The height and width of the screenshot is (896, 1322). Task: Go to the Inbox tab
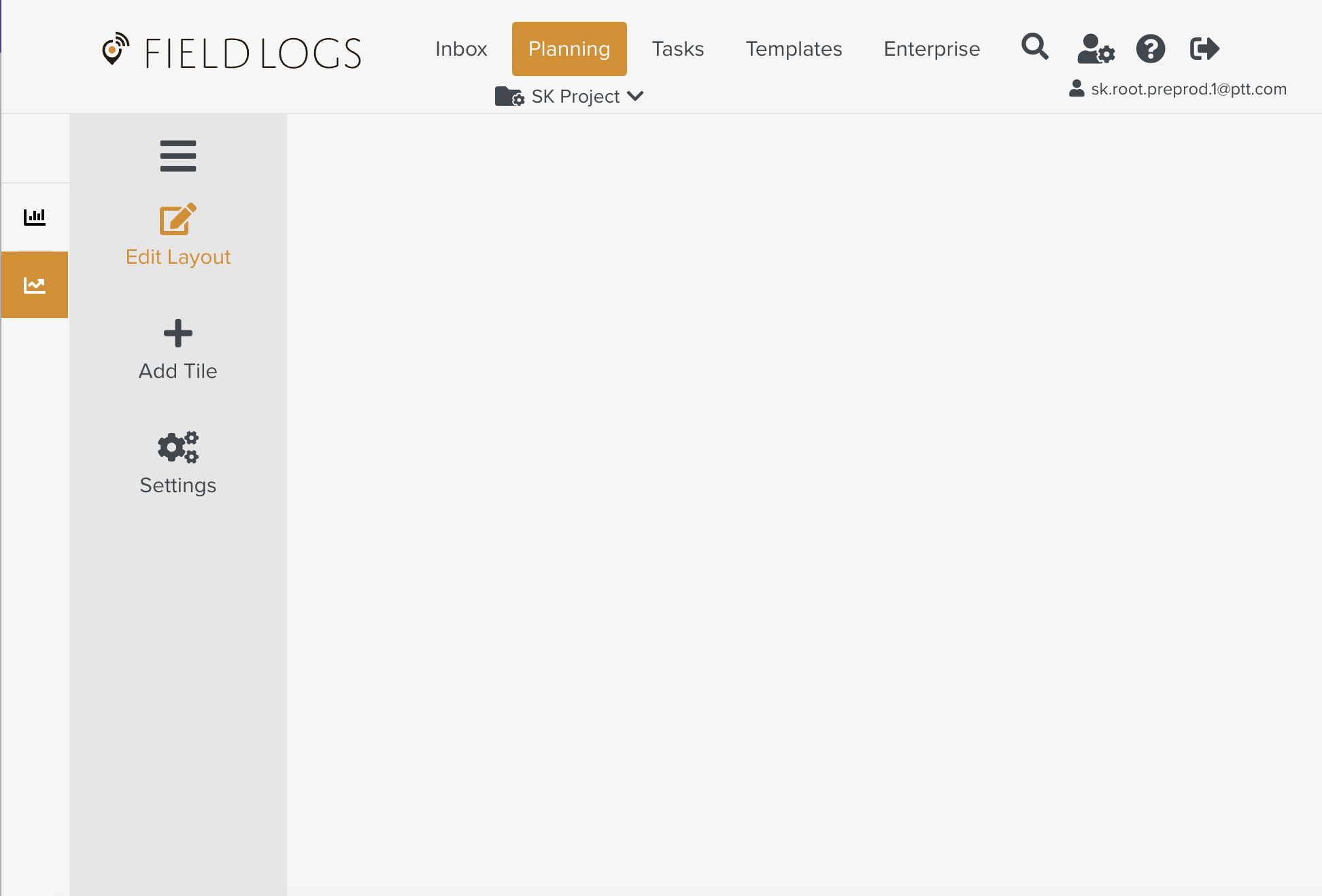pyautogui.click(x=461, y=49)
